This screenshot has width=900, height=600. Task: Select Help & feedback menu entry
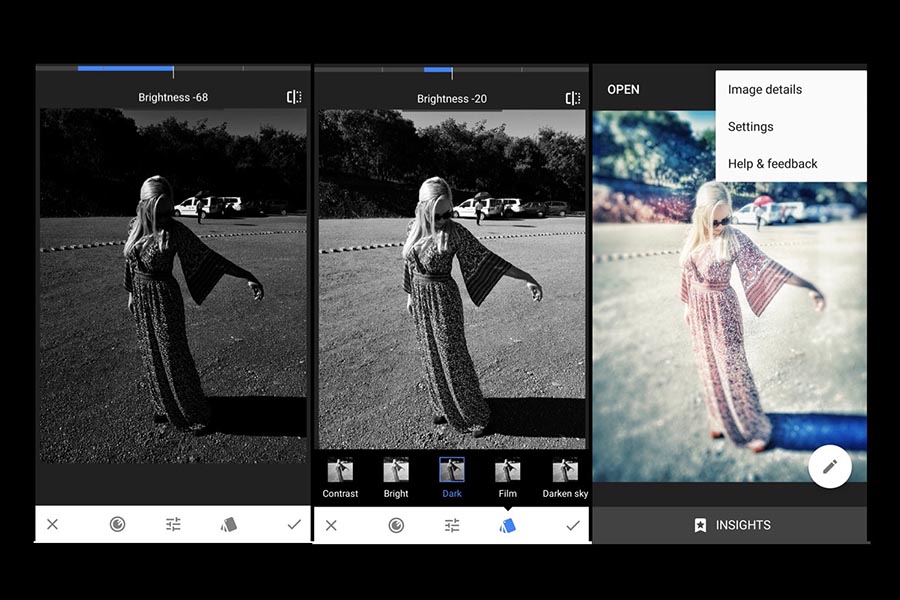(x=772, y=163)
